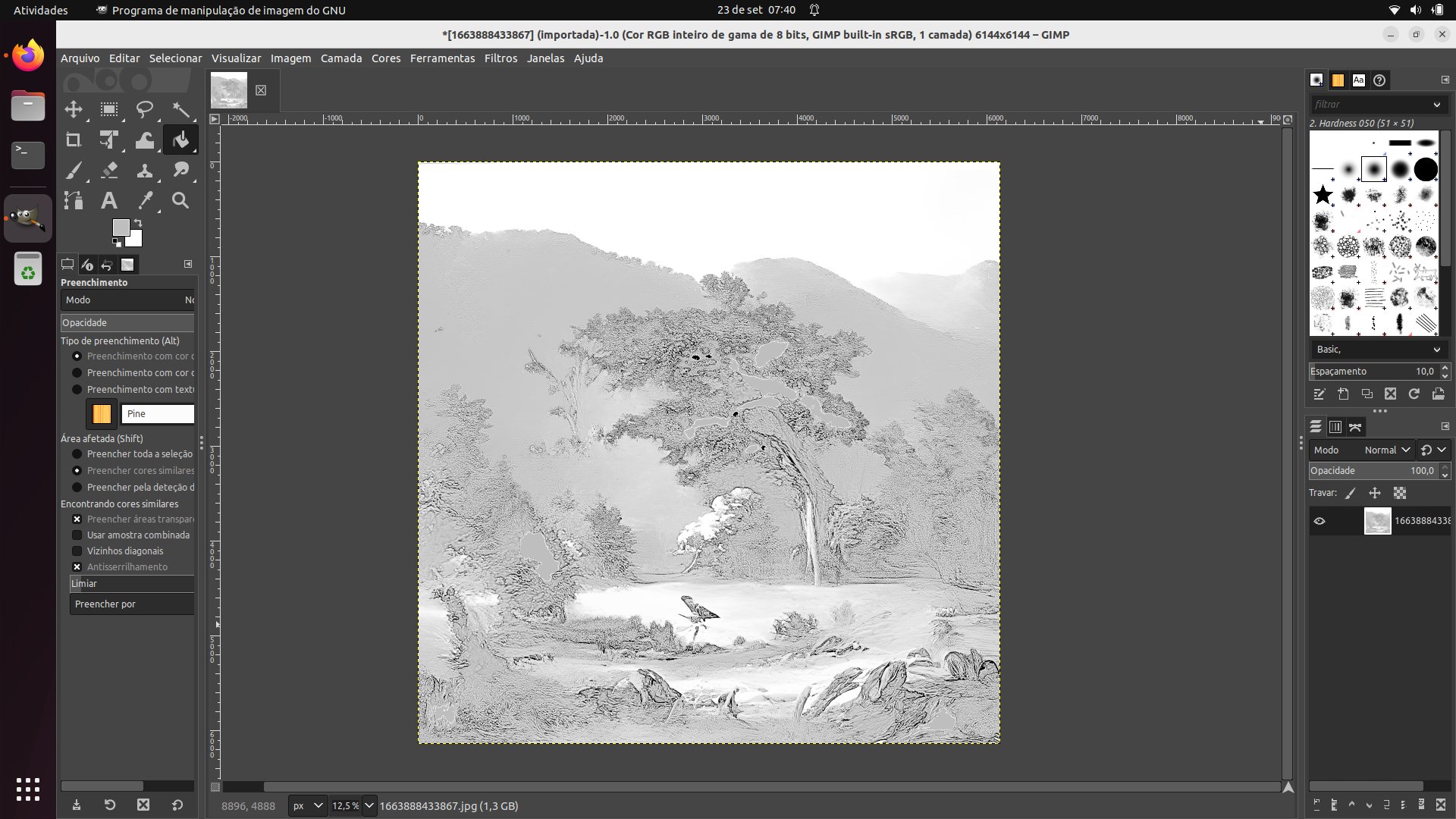Image resolution: width=1456 pixels, height=819 pixels.
Task: Refresh the brushes list
Action: click(x=1414, y=394)
